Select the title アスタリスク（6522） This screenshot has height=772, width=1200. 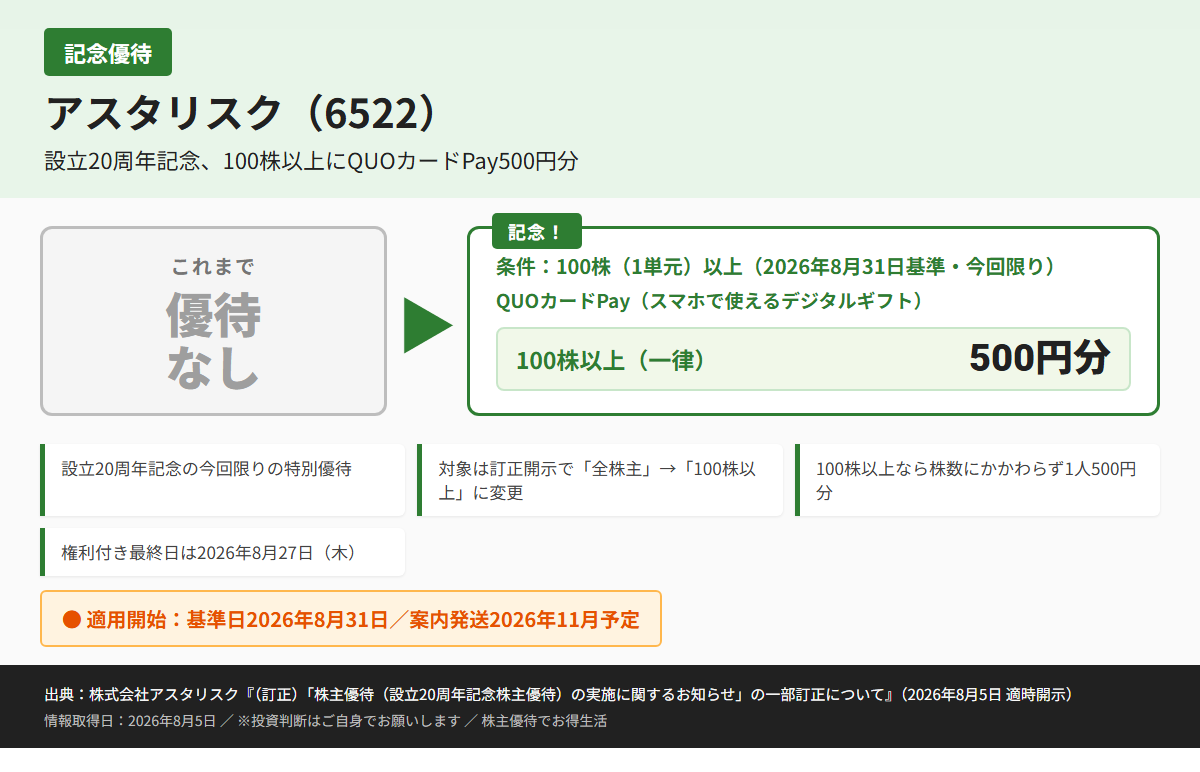(x=243, y=114)
